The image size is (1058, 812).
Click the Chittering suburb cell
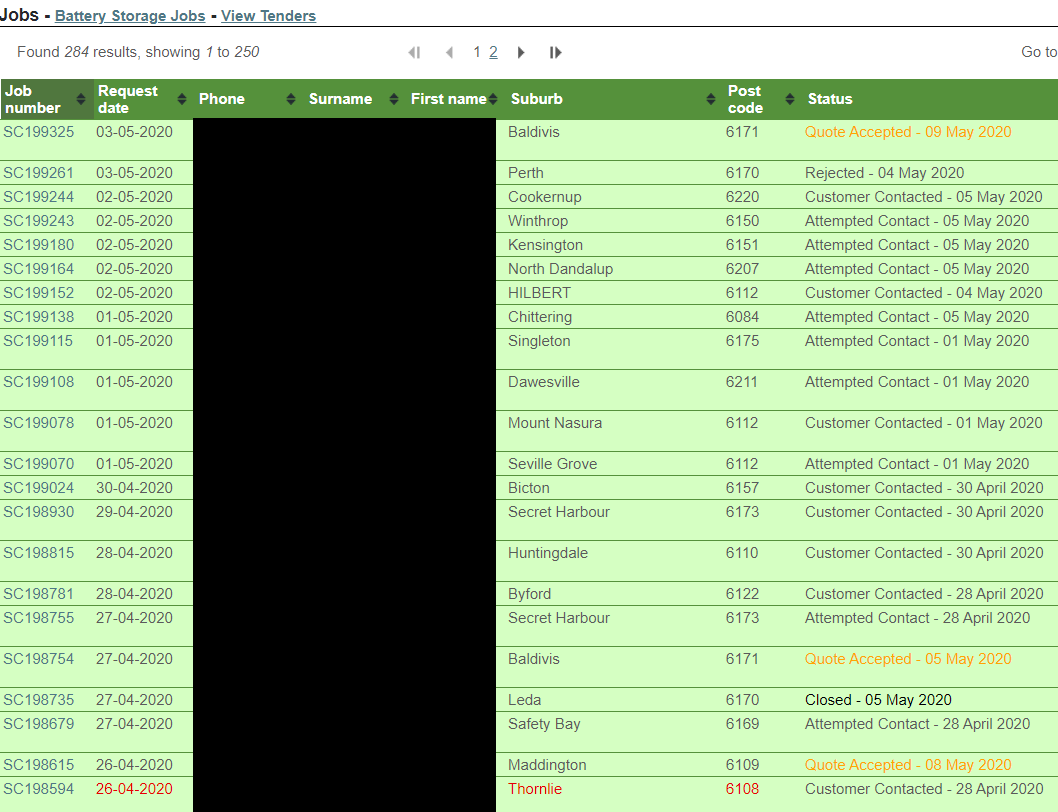pyautogui.click(x=540, y=317)
